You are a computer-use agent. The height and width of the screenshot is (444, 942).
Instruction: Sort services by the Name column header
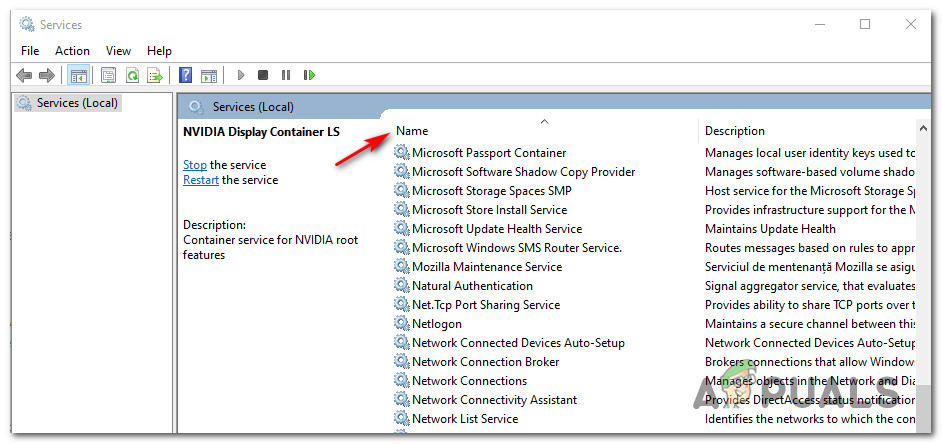click(412, 131)
